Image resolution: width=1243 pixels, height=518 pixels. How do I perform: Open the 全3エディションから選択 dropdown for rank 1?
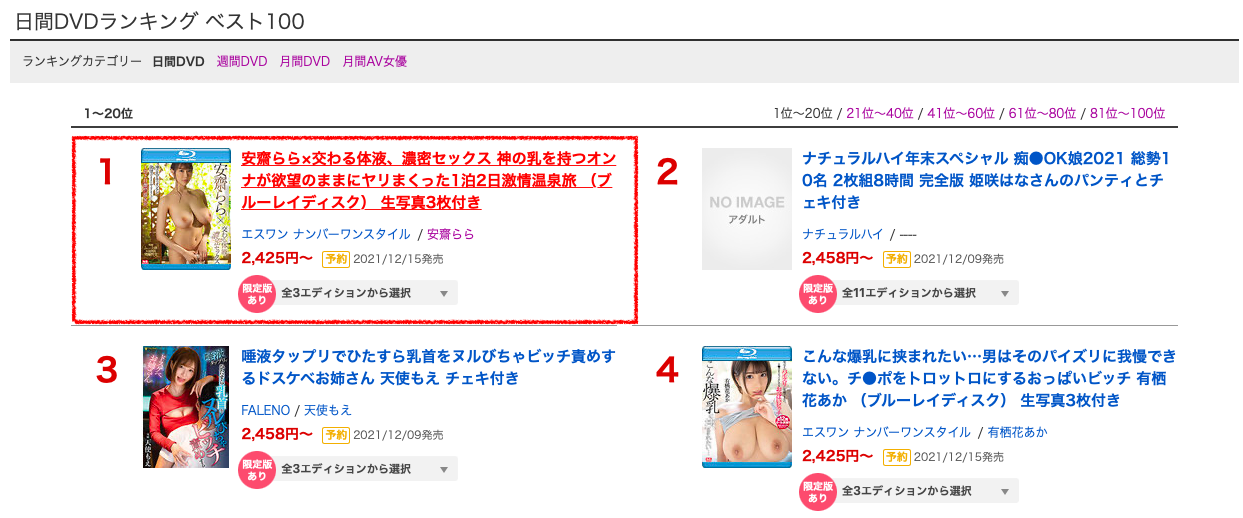[x=366, y=293]
